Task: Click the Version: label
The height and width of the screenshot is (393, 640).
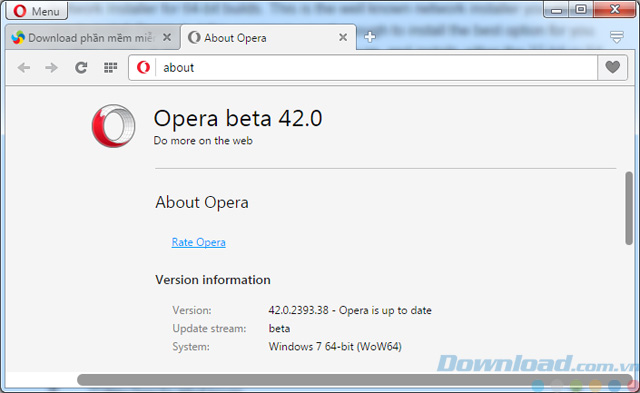Action: [192, 310]
